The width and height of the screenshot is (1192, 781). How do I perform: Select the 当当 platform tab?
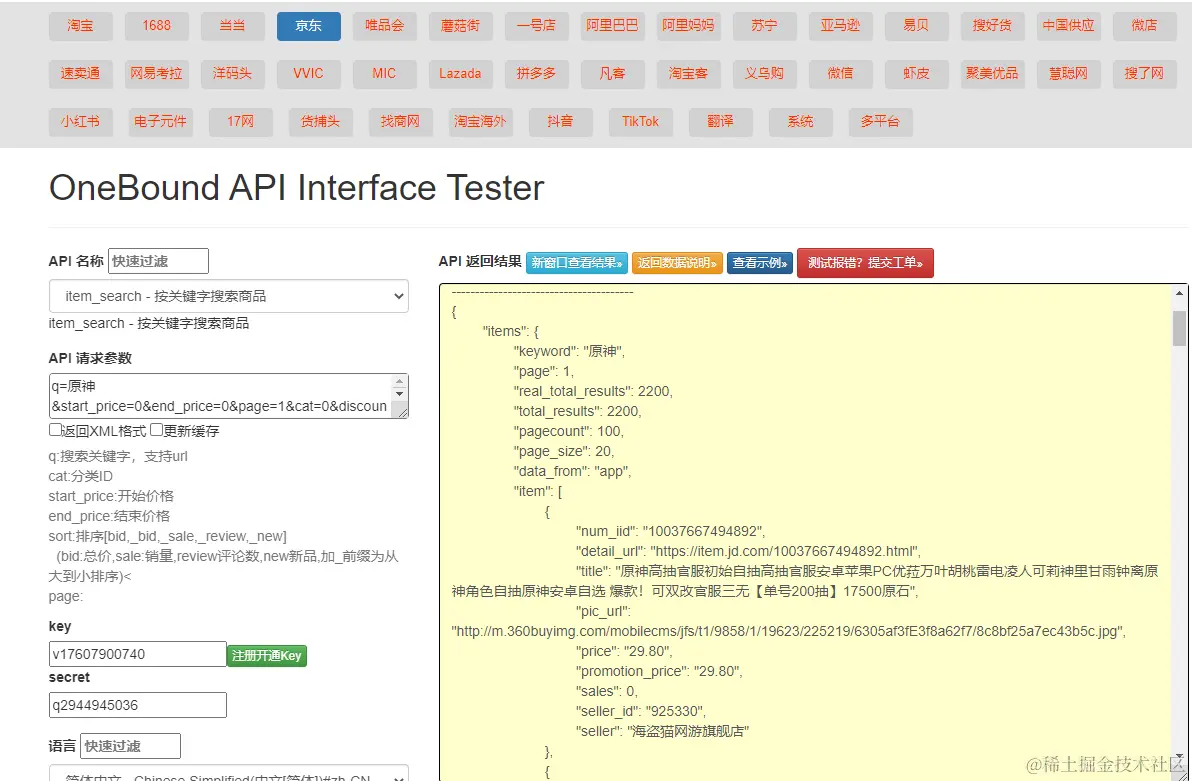(x=233, y=26)
